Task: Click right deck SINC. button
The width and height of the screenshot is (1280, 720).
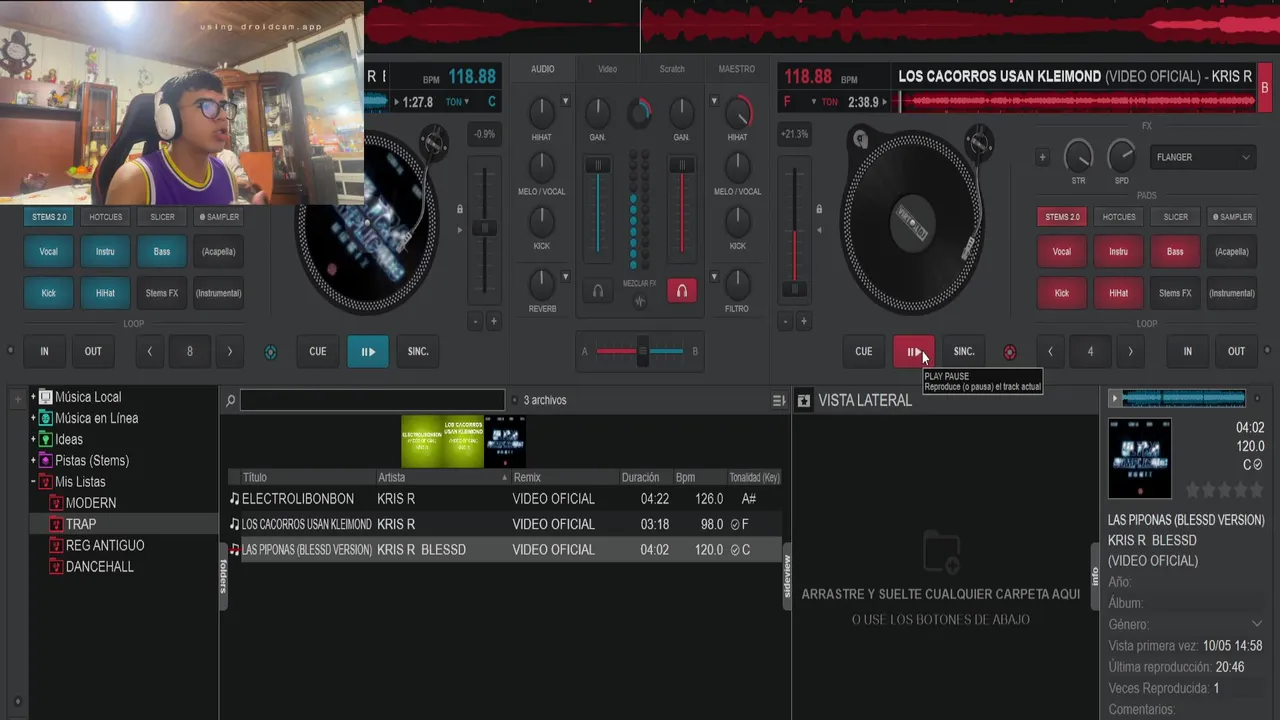Action: click(x=964, y=351)
